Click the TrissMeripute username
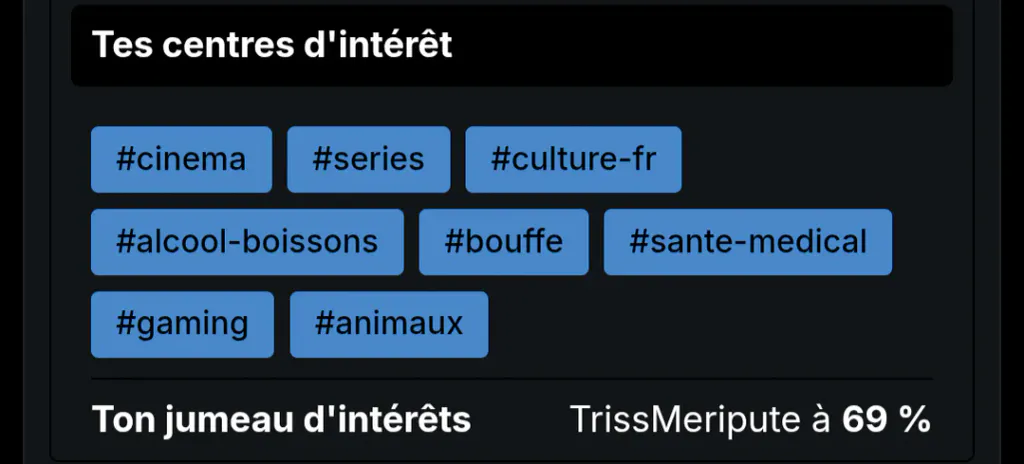The height and width of the screenshot is (464, 1024). (685, 419)
